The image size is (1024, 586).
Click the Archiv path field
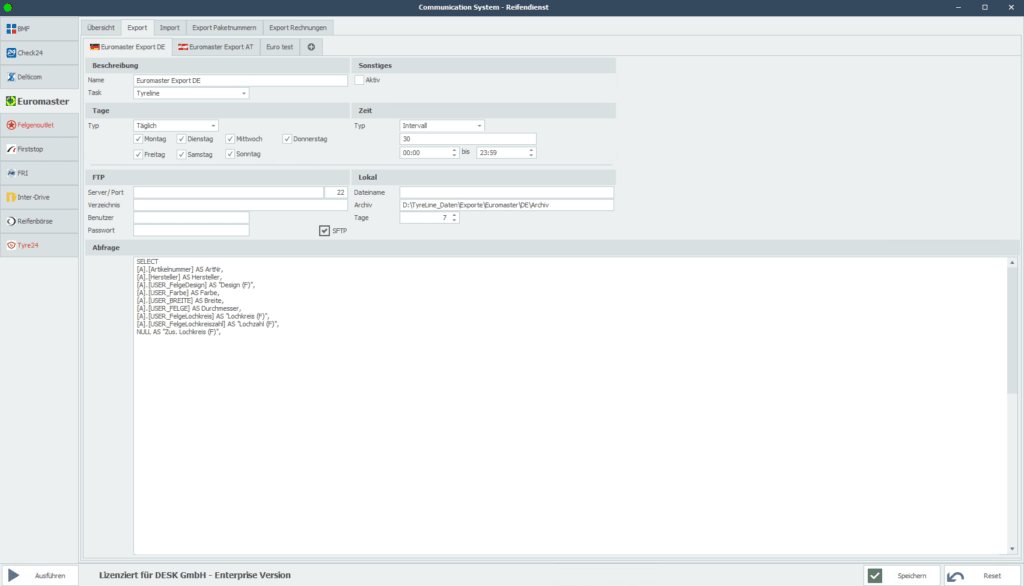coord(507,205)
